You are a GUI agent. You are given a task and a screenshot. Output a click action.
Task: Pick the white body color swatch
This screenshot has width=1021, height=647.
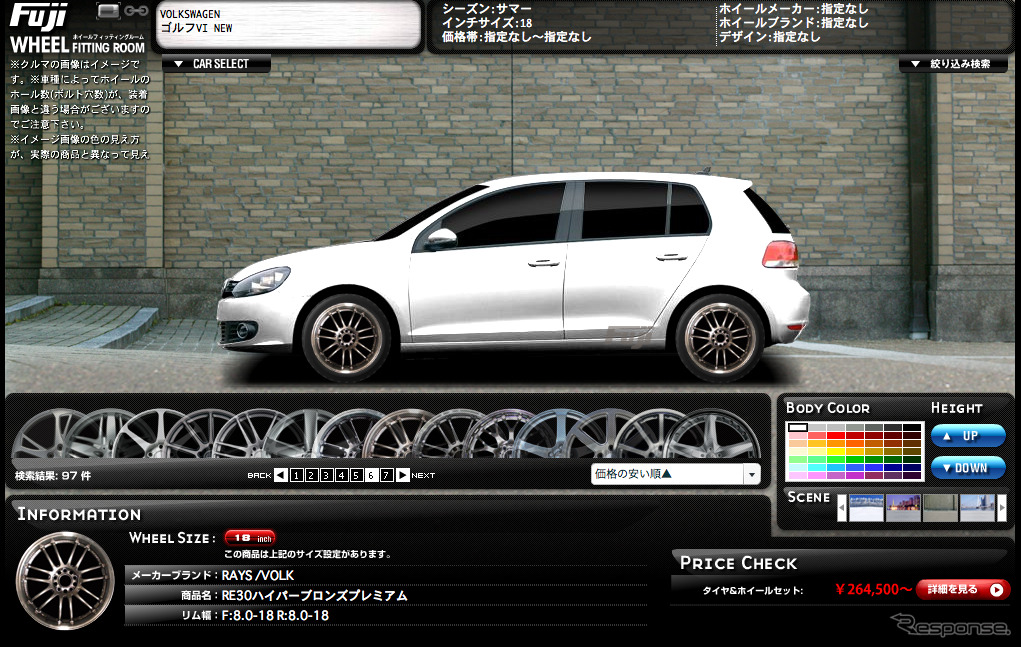(797, 428)
